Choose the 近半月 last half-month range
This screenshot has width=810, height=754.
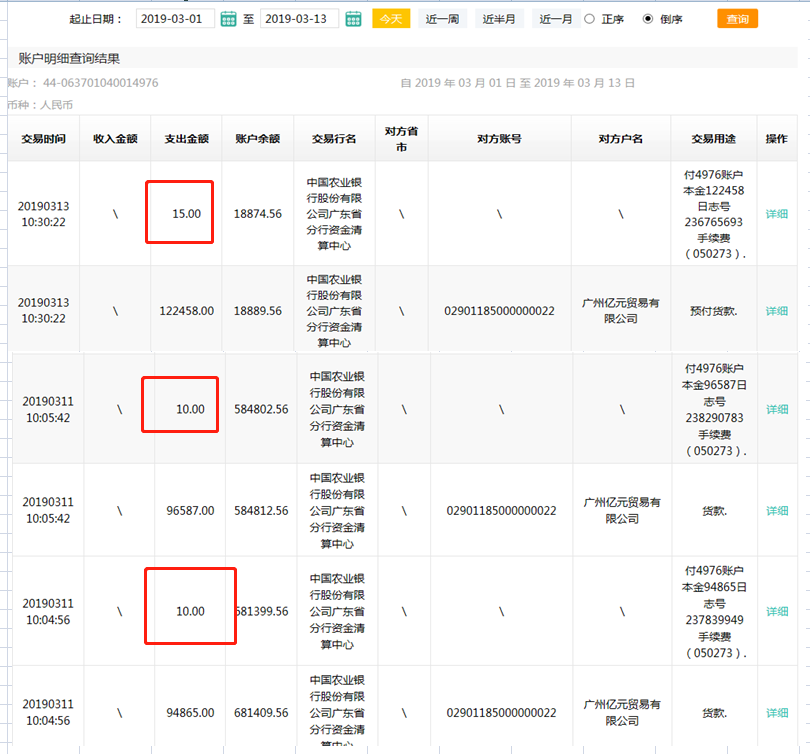pyautogui.click(x=499, y=19)
